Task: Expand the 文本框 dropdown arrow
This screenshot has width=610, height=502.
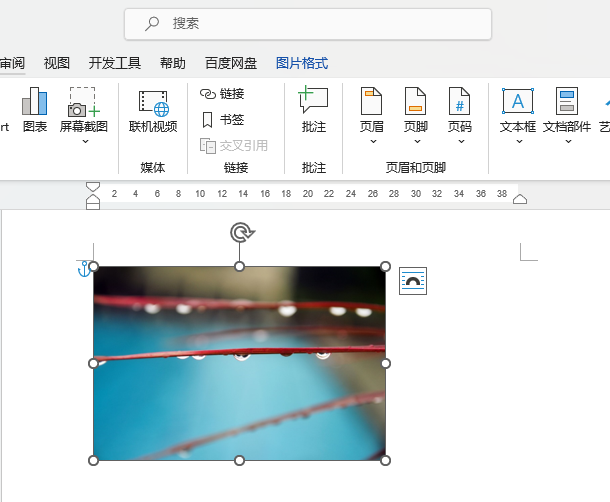Action: [519, 142]
